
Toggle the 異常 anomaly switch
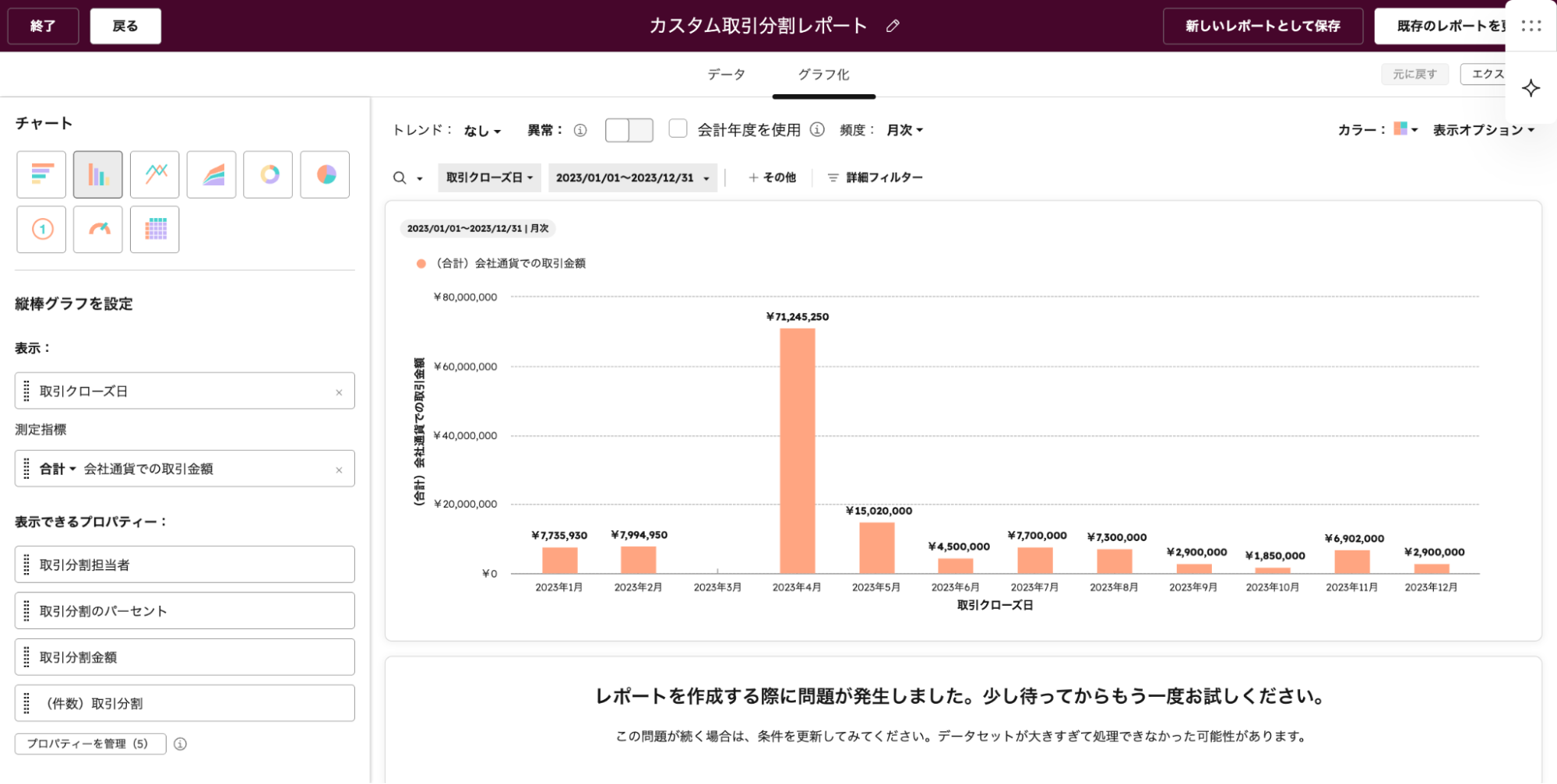pos(629,130)
